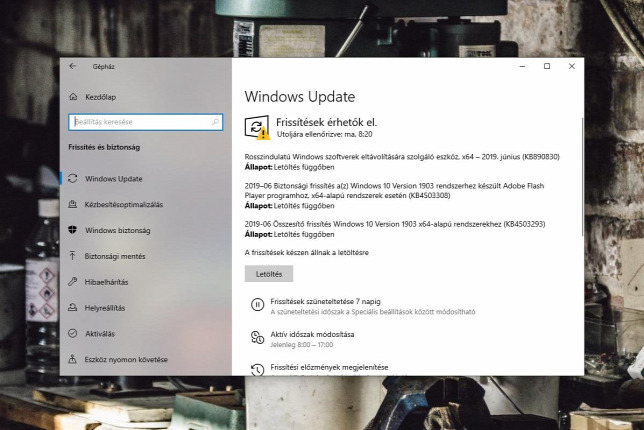Open the Hibaelhárítás wrench icon
Viewport: 644px width, 430px height.
click(73, 282)
